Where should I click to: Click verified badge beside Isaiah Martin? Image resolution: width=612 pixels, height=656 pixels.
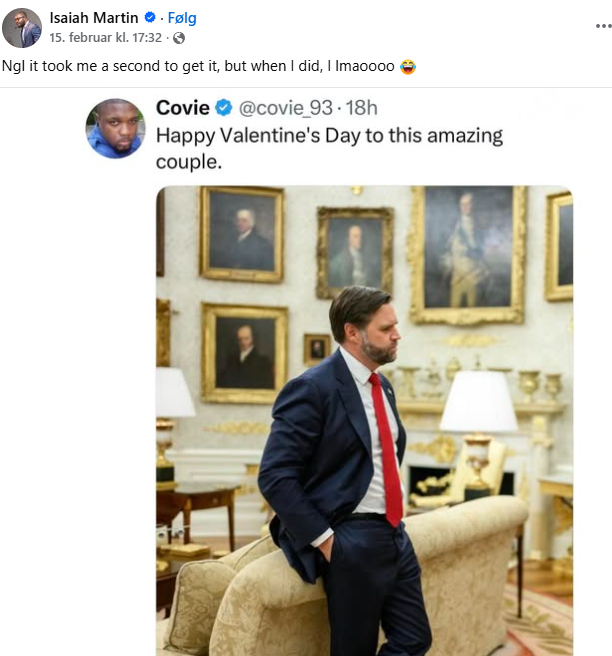[x=150, y=18]
